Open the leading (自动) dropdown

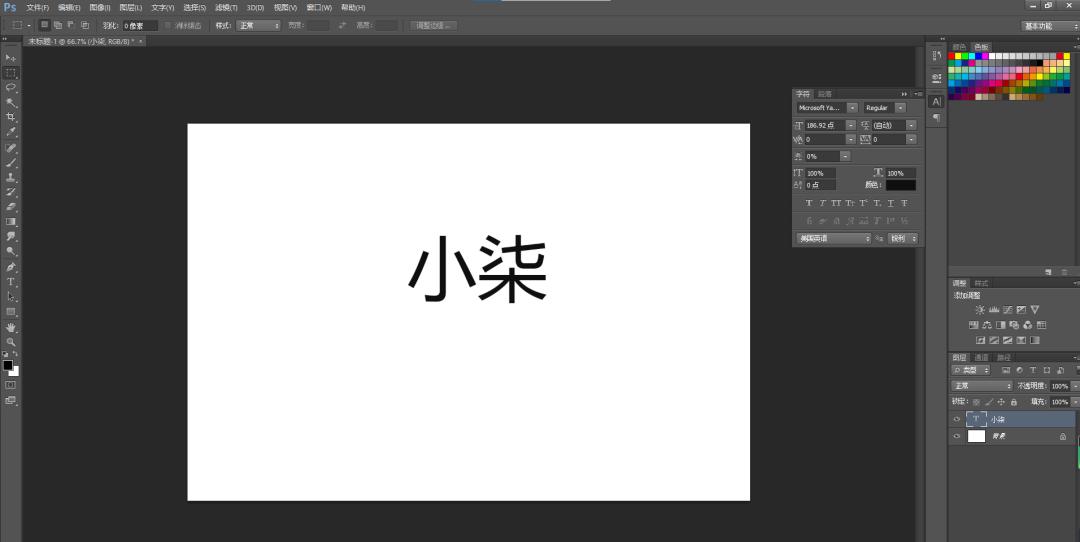911,125
